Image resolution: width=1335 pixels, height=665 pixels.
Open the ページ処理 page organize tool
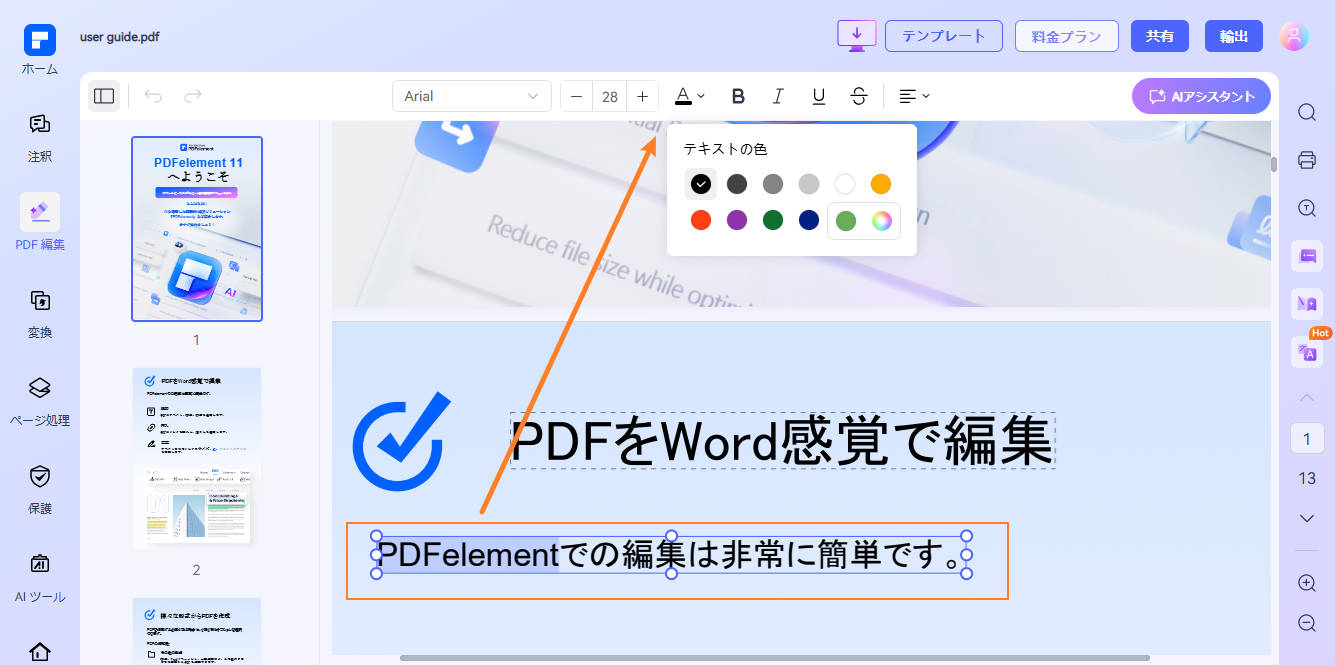pyautogui.click(x=39, y=400)
